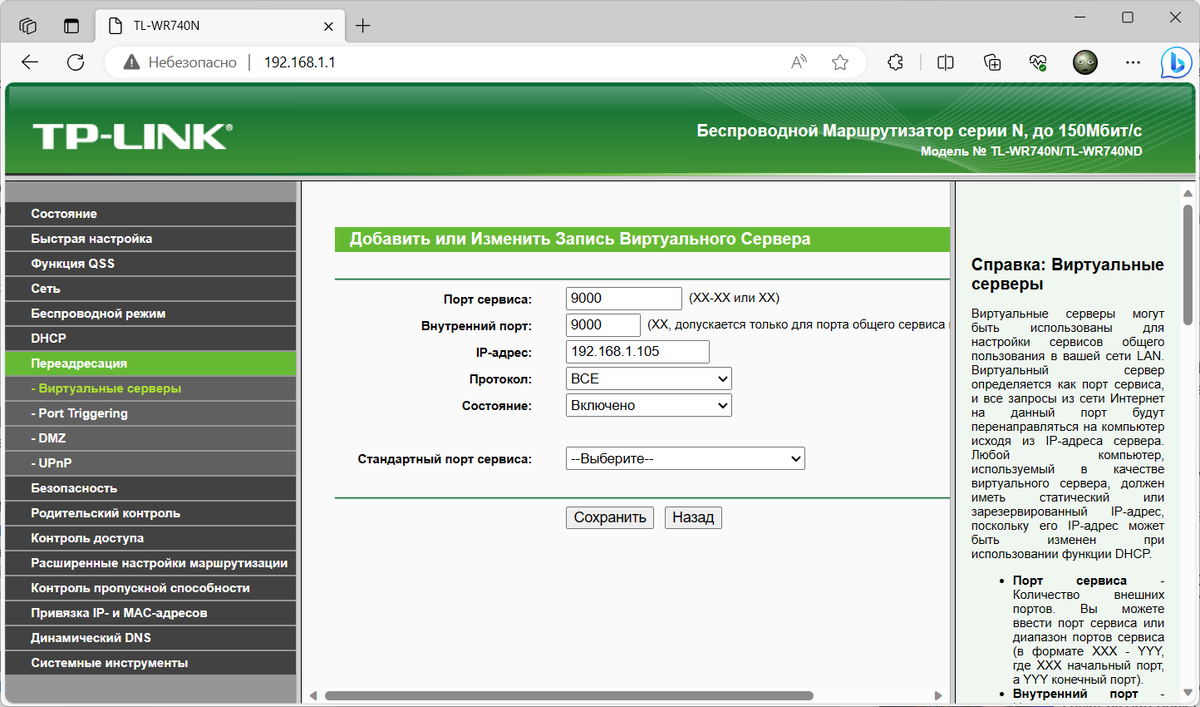Add page to favorites with star icon
Screen dimensions: 1200x707
[x=840, y=62]
